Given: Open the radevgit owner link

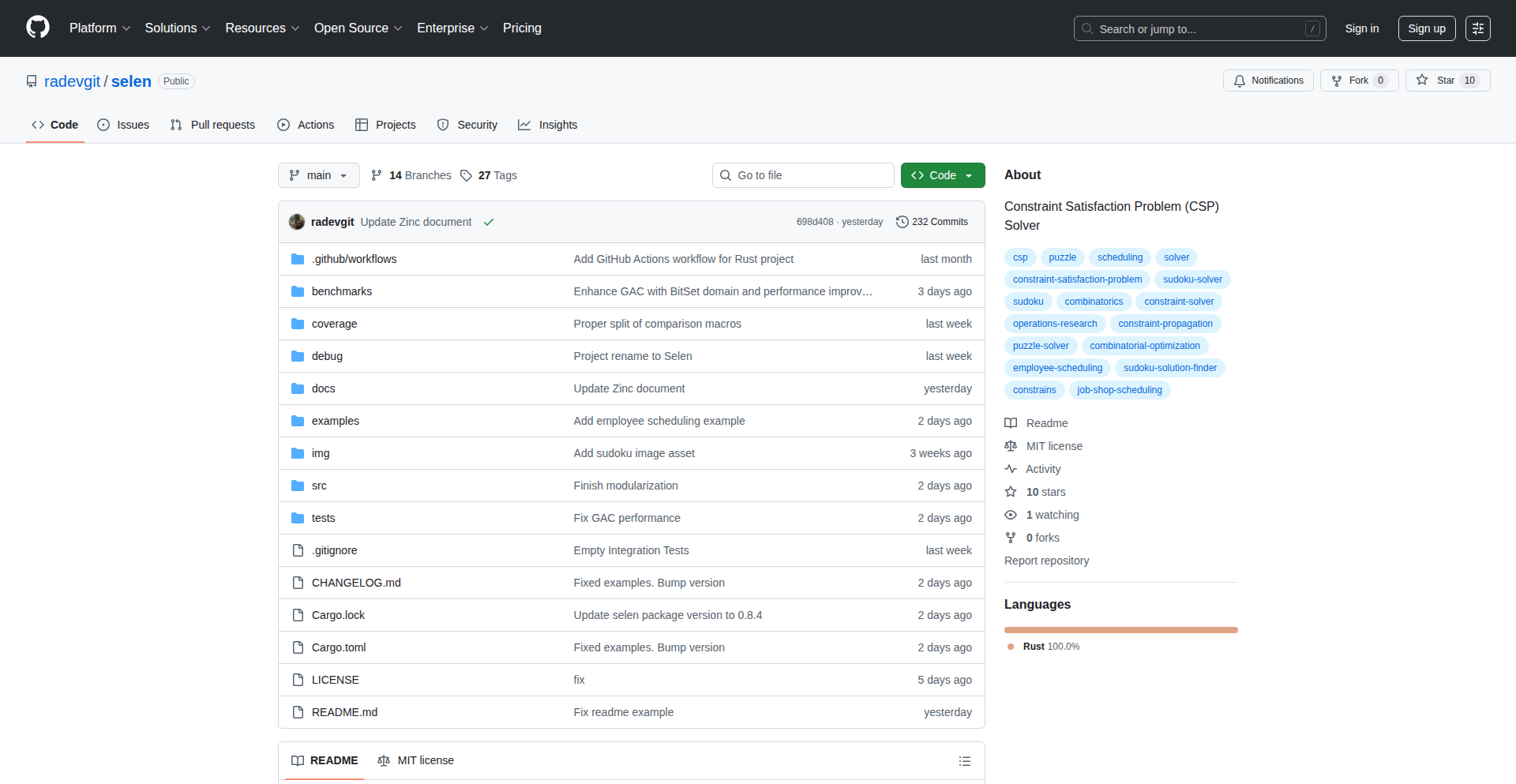Looking at the screenshot, I should click(x=73, y=81).
